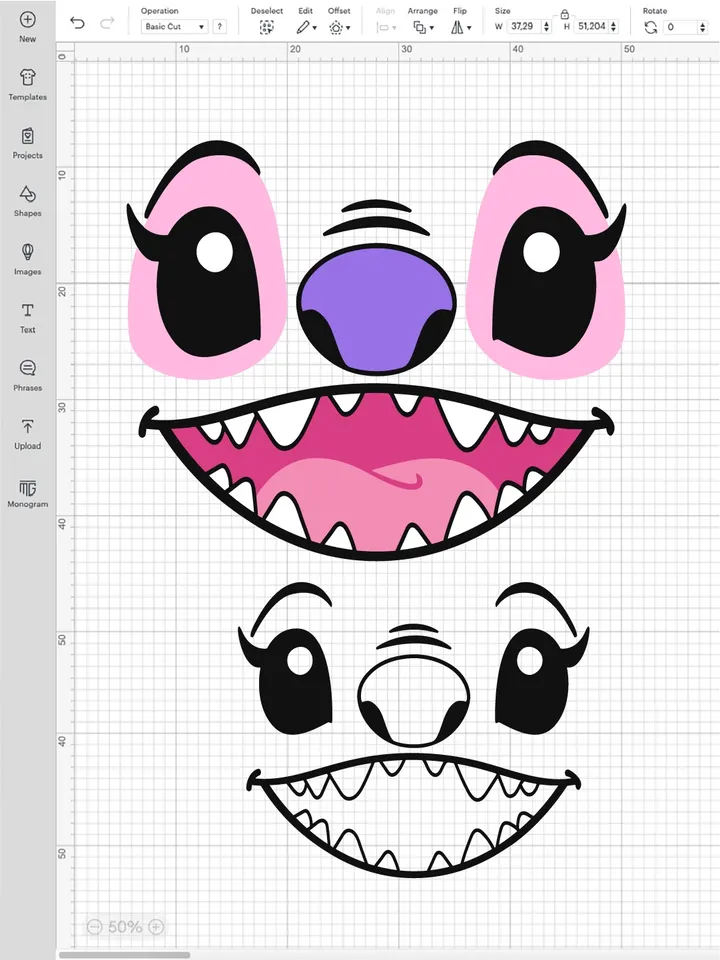Click the zoom in plus button
Viewport: 720px width, 960px height.
156,927
